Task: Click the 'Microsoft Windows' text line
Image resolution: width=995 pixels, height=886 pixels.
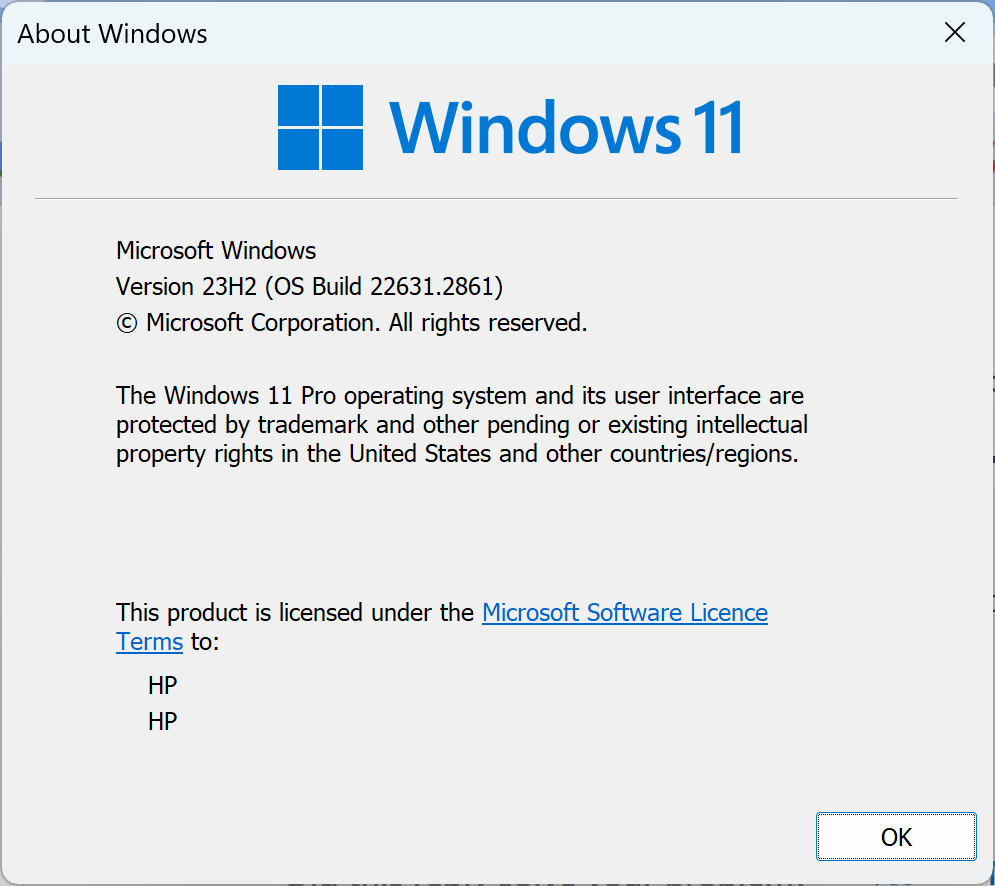Action: [216, 251]
